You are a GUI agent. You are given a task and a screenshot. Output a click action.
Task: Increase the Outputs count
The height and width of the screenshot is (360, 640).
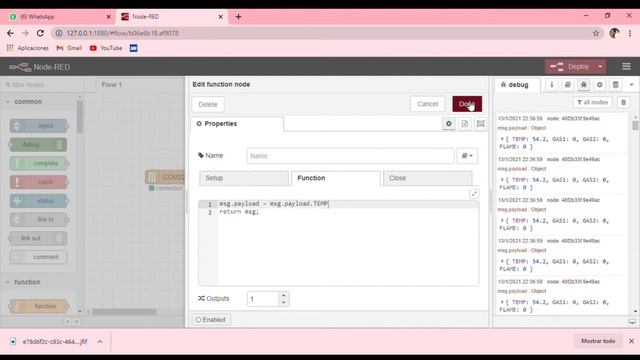pos(283,295)
